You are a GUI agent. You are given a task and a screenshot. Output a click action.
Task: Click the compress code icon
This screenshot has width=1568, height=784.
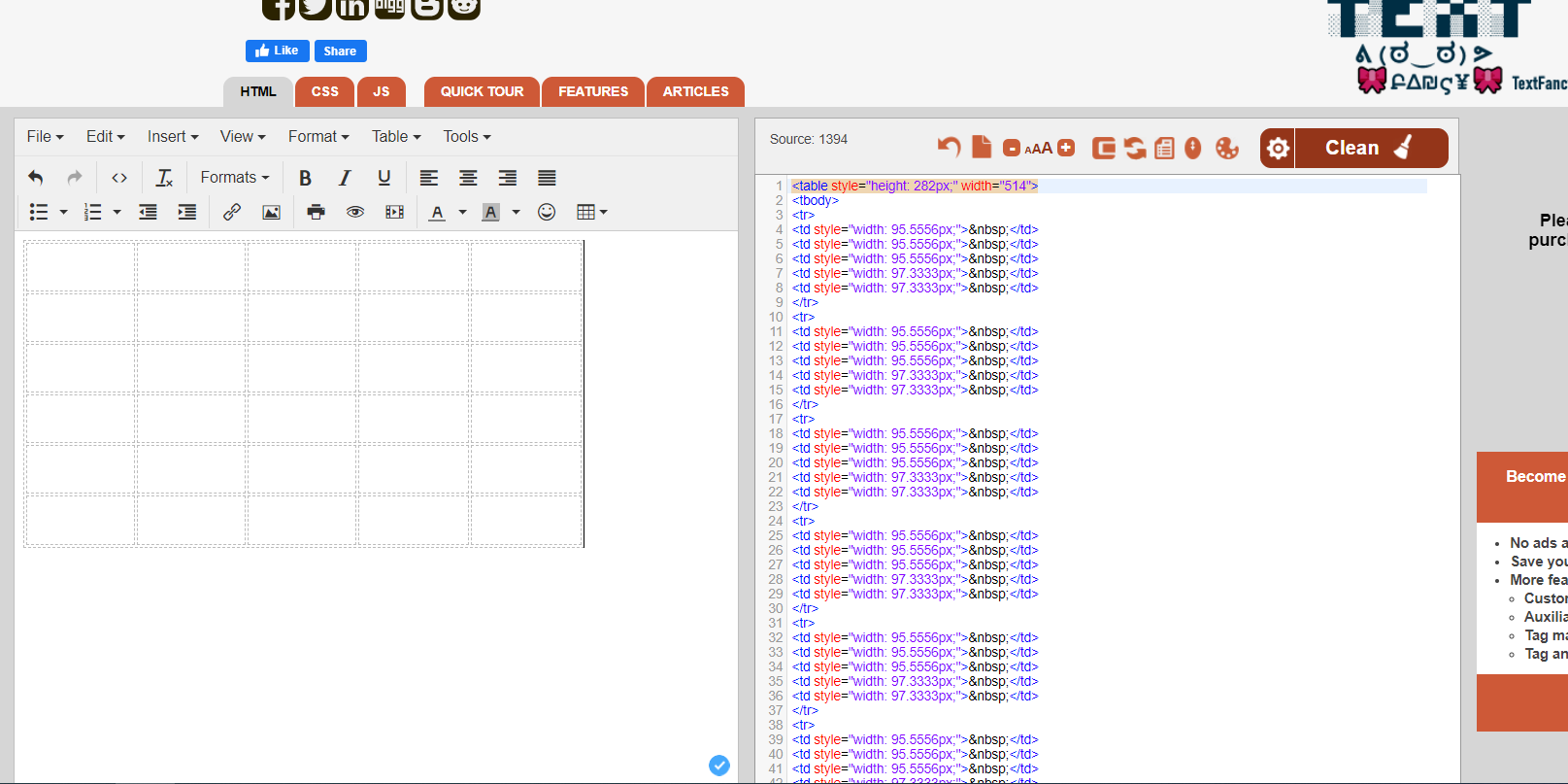(1104, 148)
